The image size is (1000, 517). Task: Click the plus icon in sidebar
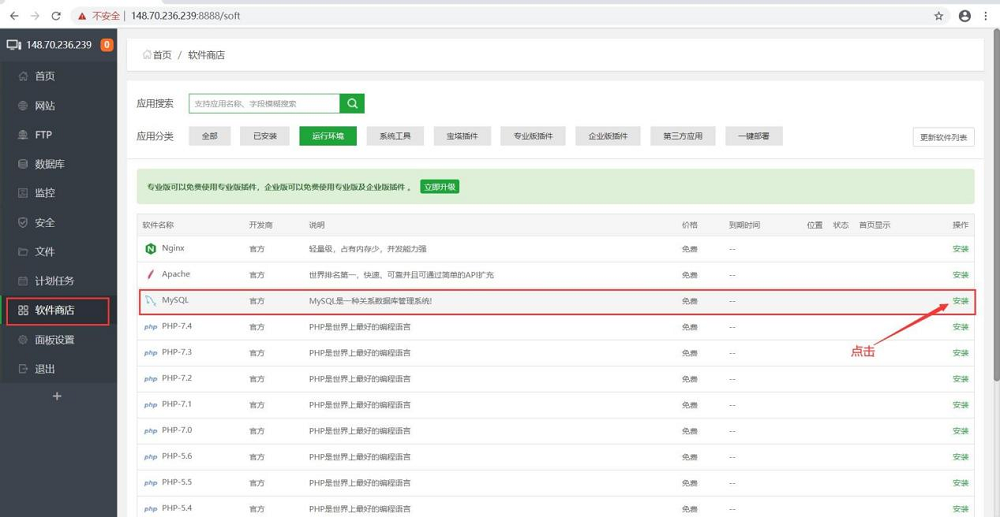point(57,396)
